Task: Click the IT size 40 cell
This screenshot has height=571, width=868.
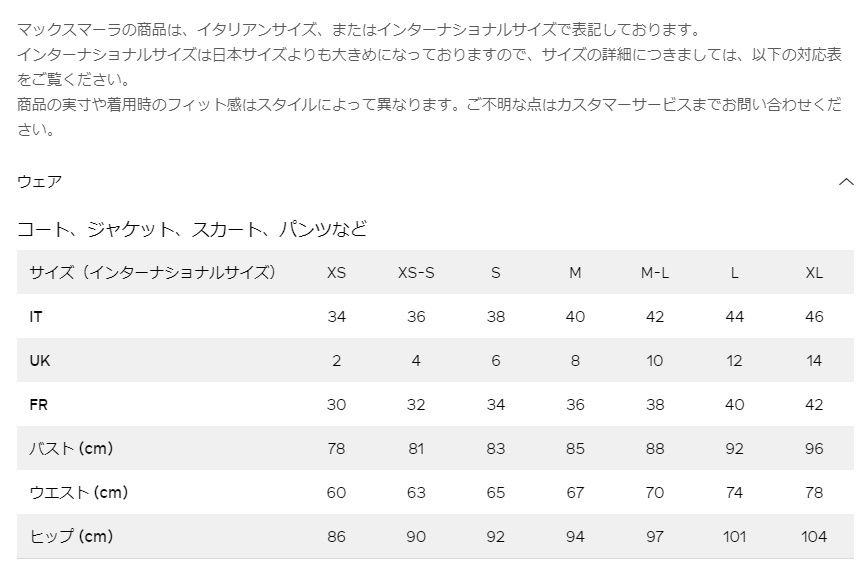Action: pyautogui.click(x=575, y=317)
